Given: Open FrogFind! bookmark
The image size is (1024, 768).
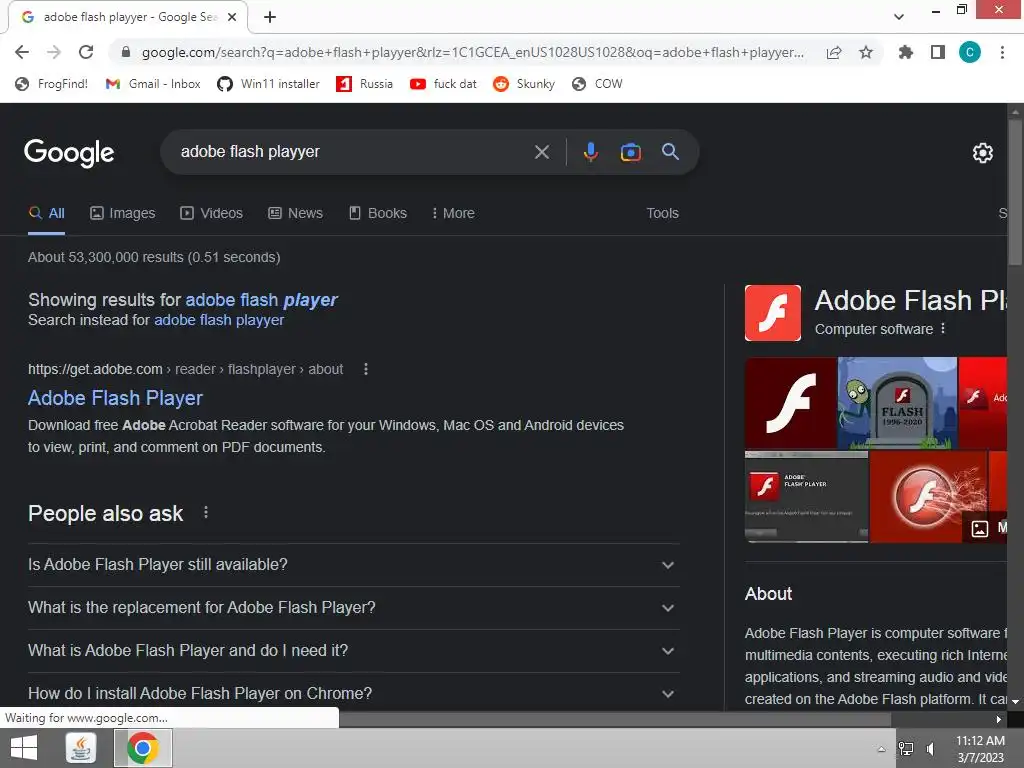Looking at the screenshot, I should [52, 84].
